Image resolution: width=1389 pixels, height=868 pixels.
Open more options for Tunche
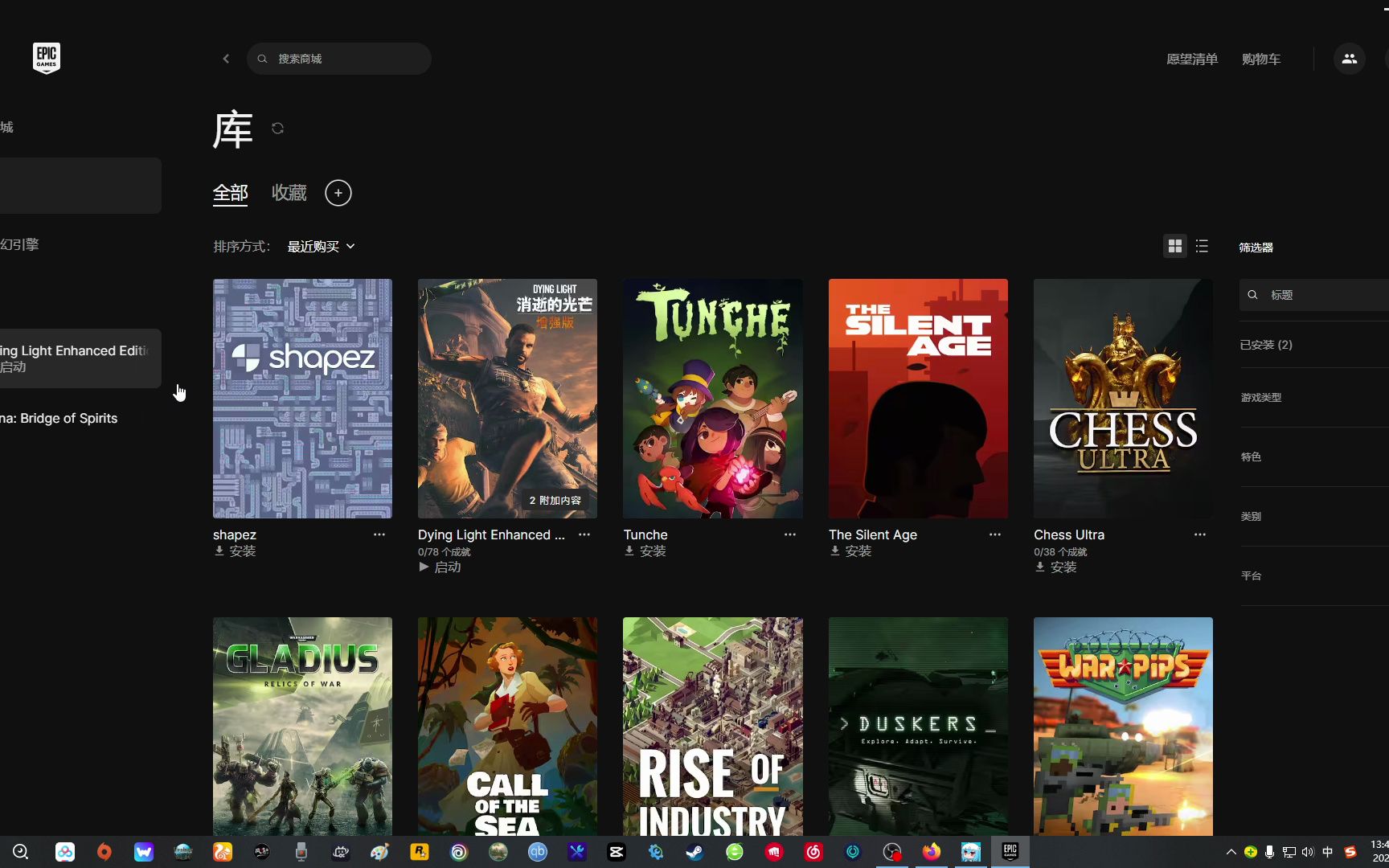(x=790, y=534)
